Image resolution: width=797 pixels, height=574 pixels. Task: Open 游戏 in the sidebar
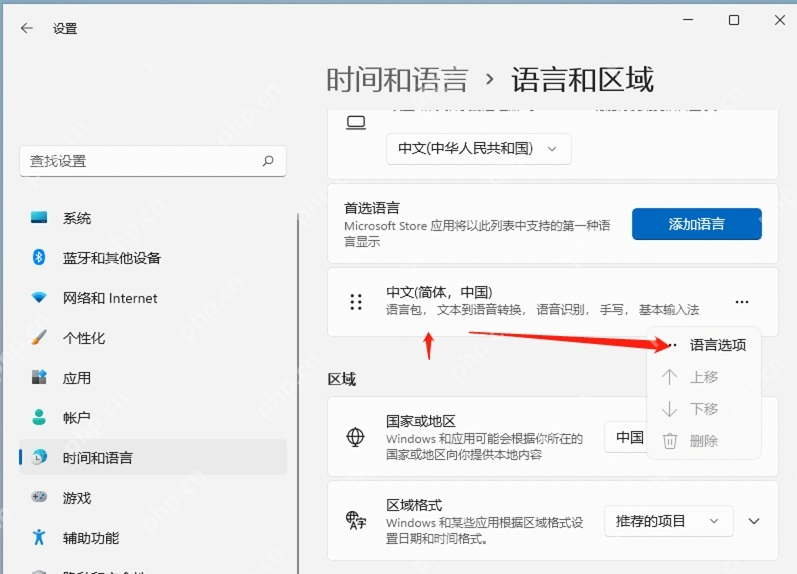[152, 497]
